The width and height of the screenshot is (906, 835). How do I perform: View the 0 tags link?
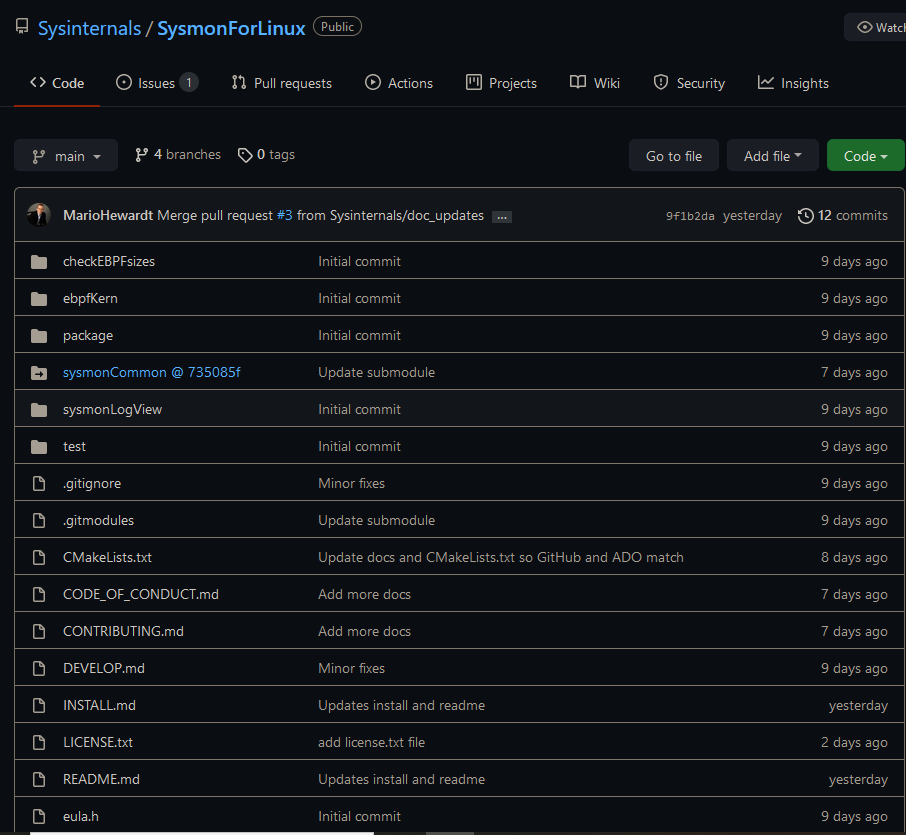tap(266, 155)
